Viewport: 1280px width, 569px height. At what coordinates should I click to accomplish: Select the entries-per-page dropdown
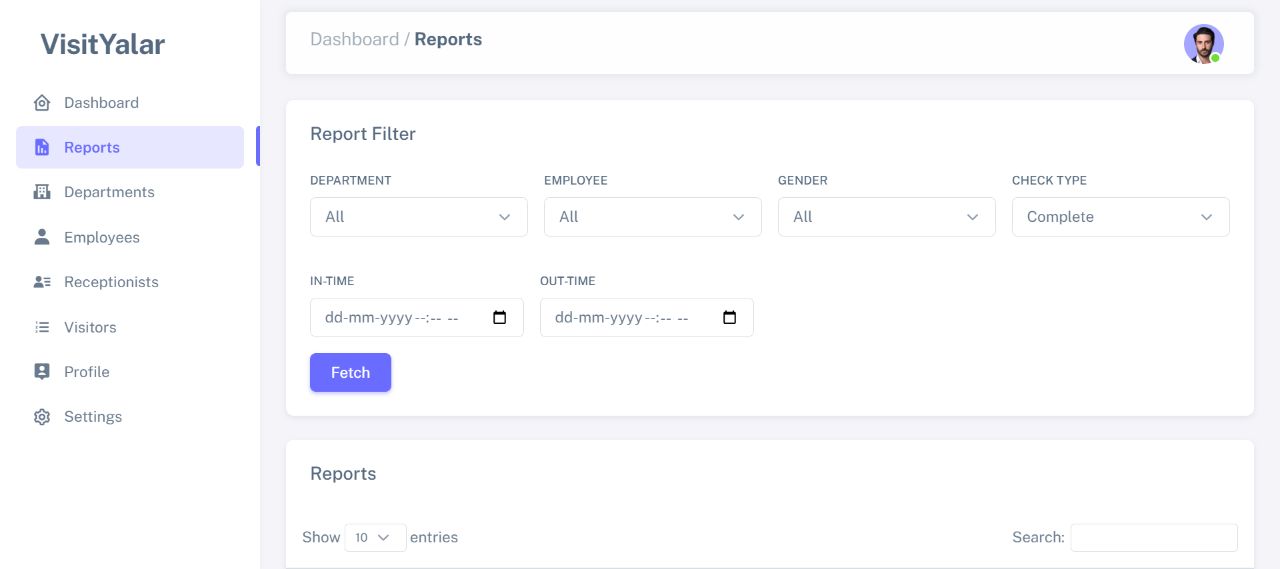click(375, 538)
